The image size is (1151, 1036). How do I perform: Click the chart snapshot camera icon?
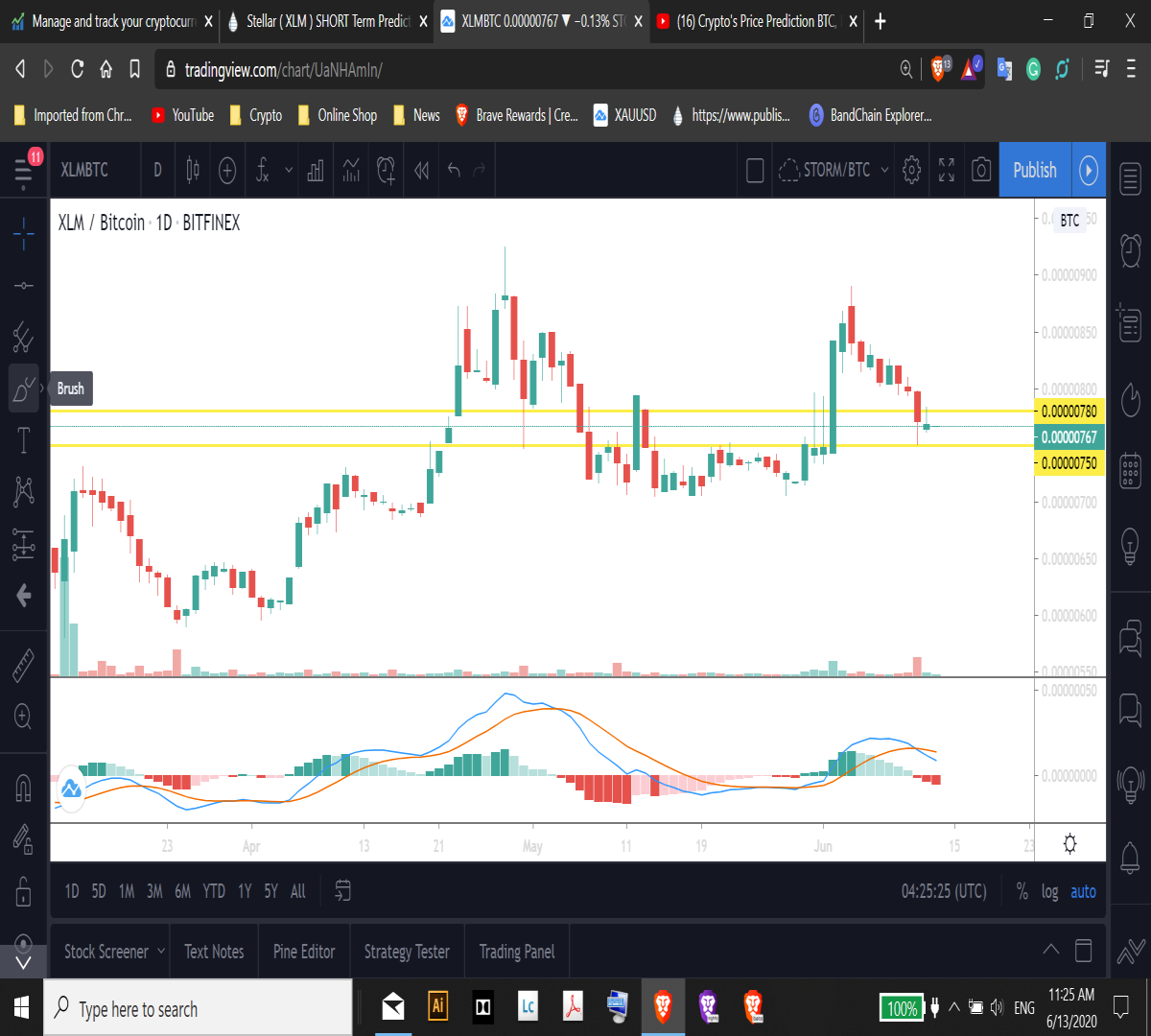pyautogui.click(x=980, y=171)
